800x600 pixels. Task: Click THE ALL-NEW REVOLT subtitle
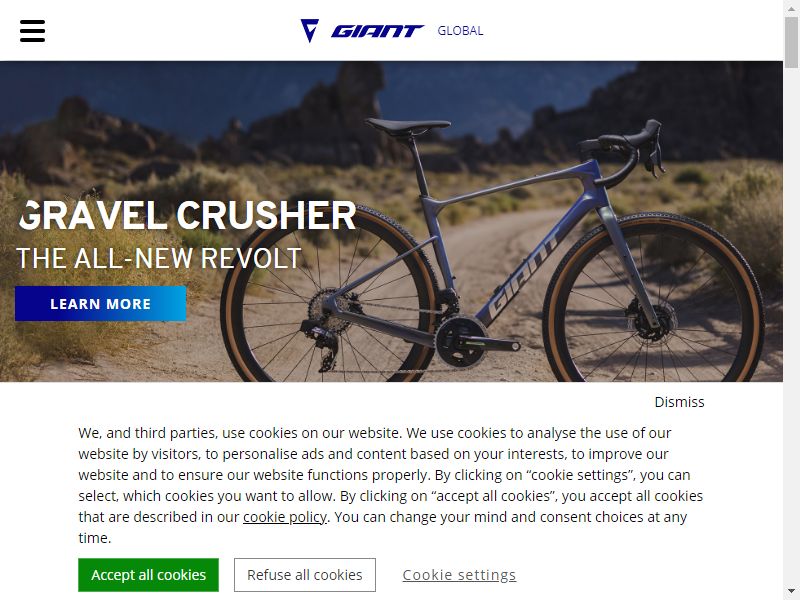pos(159,258)
